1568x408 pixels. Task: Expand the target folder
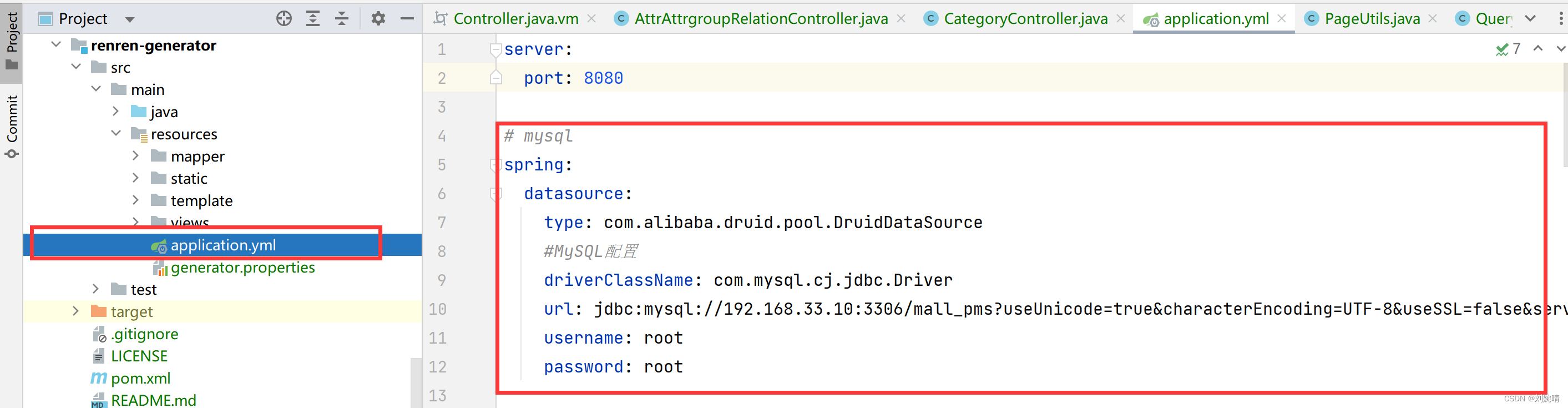coord(75,311)
